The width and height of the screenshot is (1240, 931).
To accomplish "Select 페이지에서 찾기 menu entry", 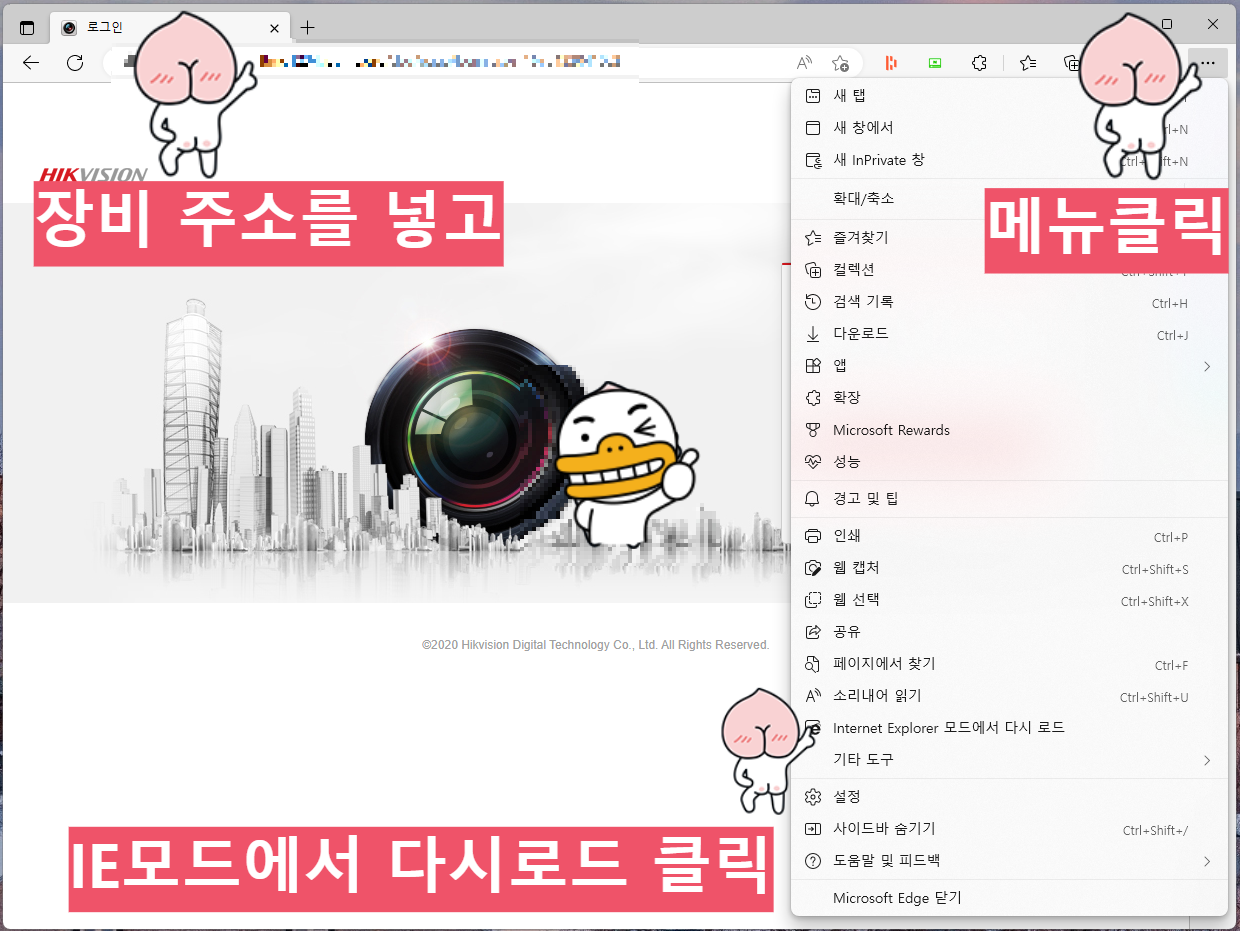I will coord(1009,664).
